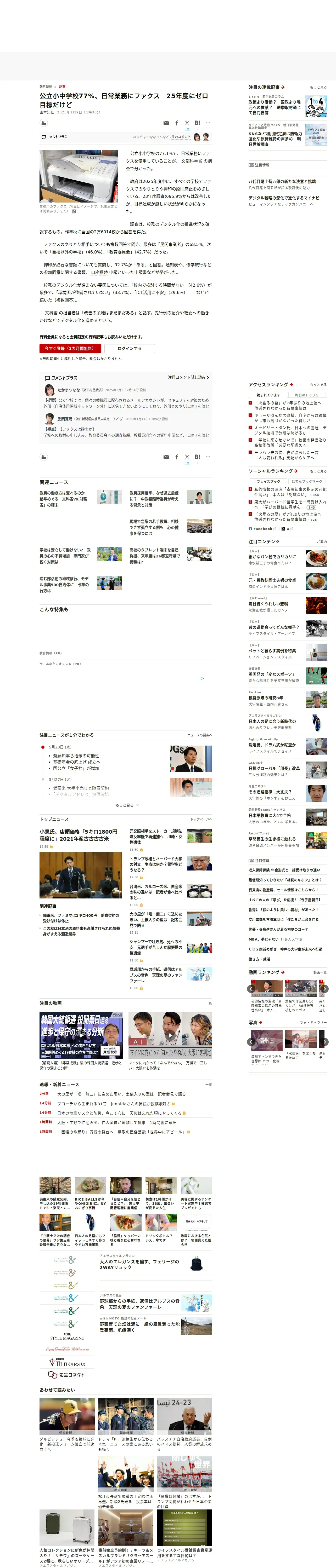336x1568 pixels.
Task: Click the fax machine article photo
Action: 79,176
